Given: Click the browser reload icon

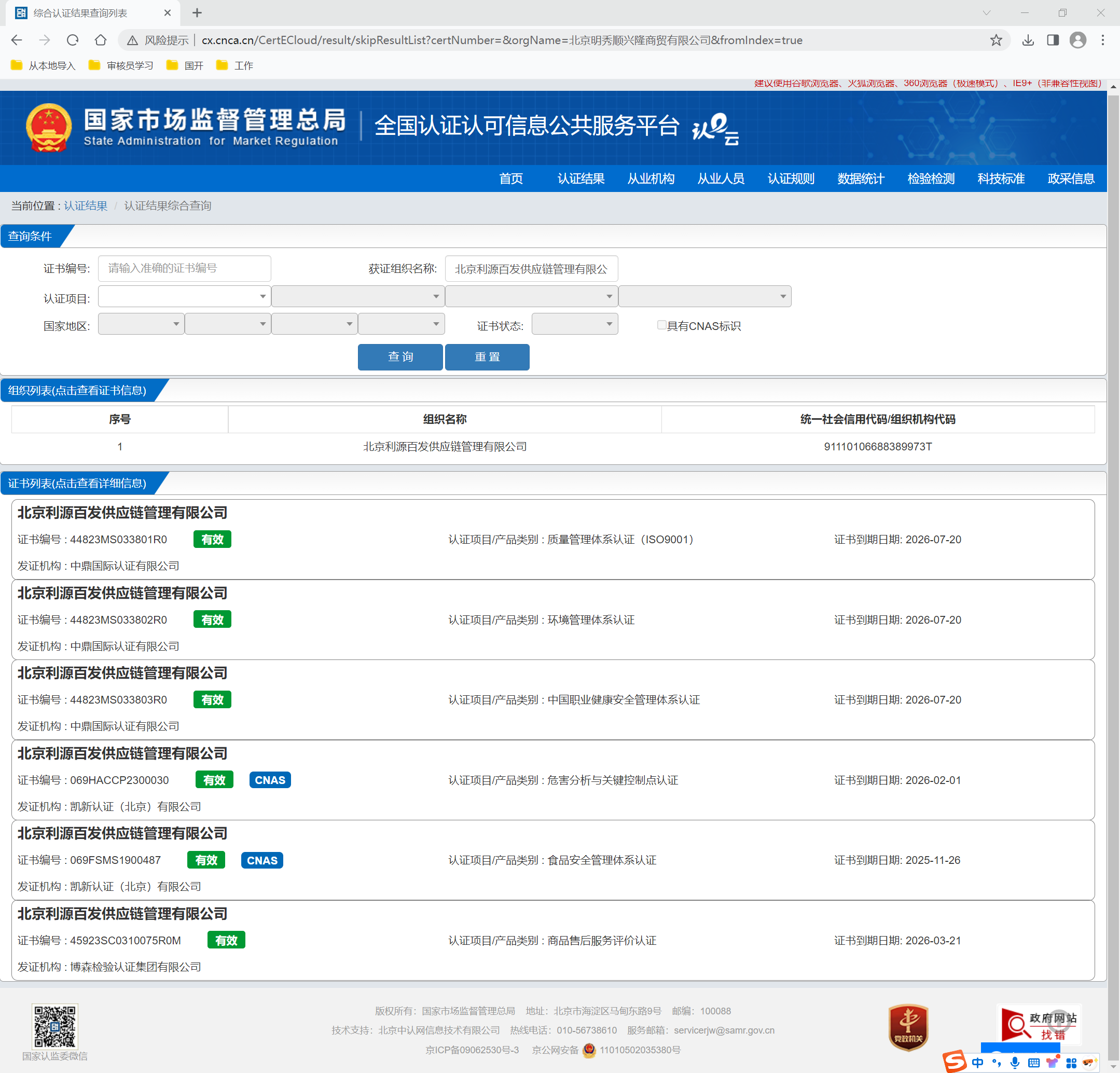Looking at the screenshot, I should [x=73, y=40].
